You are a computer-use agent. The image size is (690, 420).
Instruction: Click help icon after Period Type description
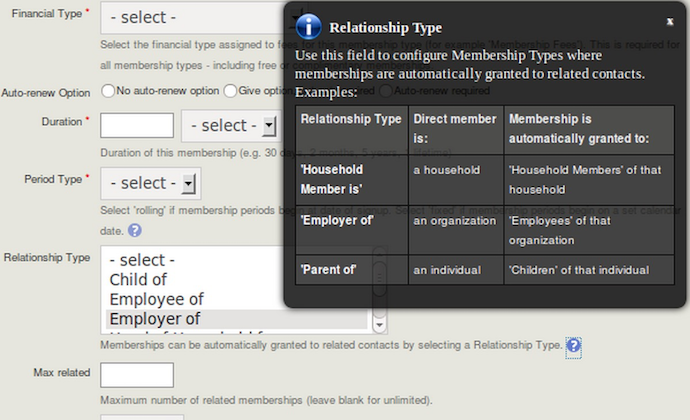coord(134,230)
